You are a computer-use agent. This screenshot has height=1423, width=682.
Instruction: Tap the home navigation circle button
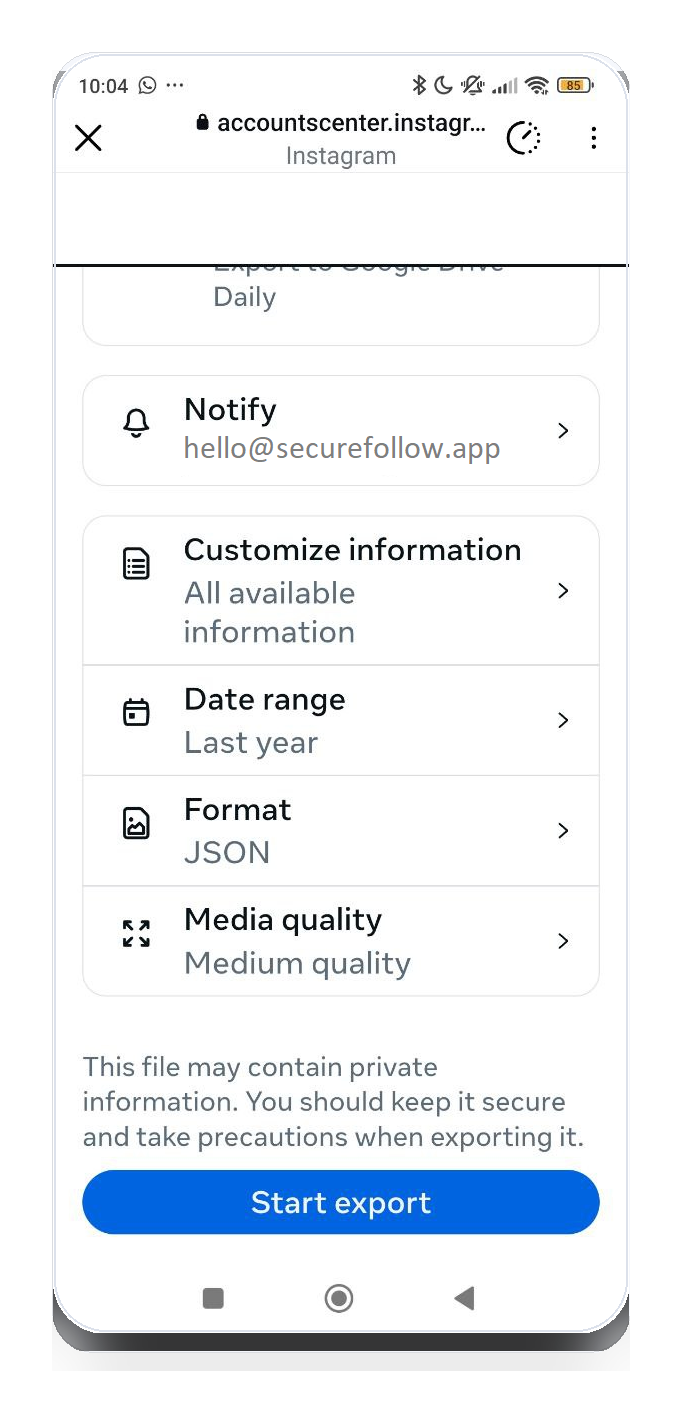[339, 1298]
